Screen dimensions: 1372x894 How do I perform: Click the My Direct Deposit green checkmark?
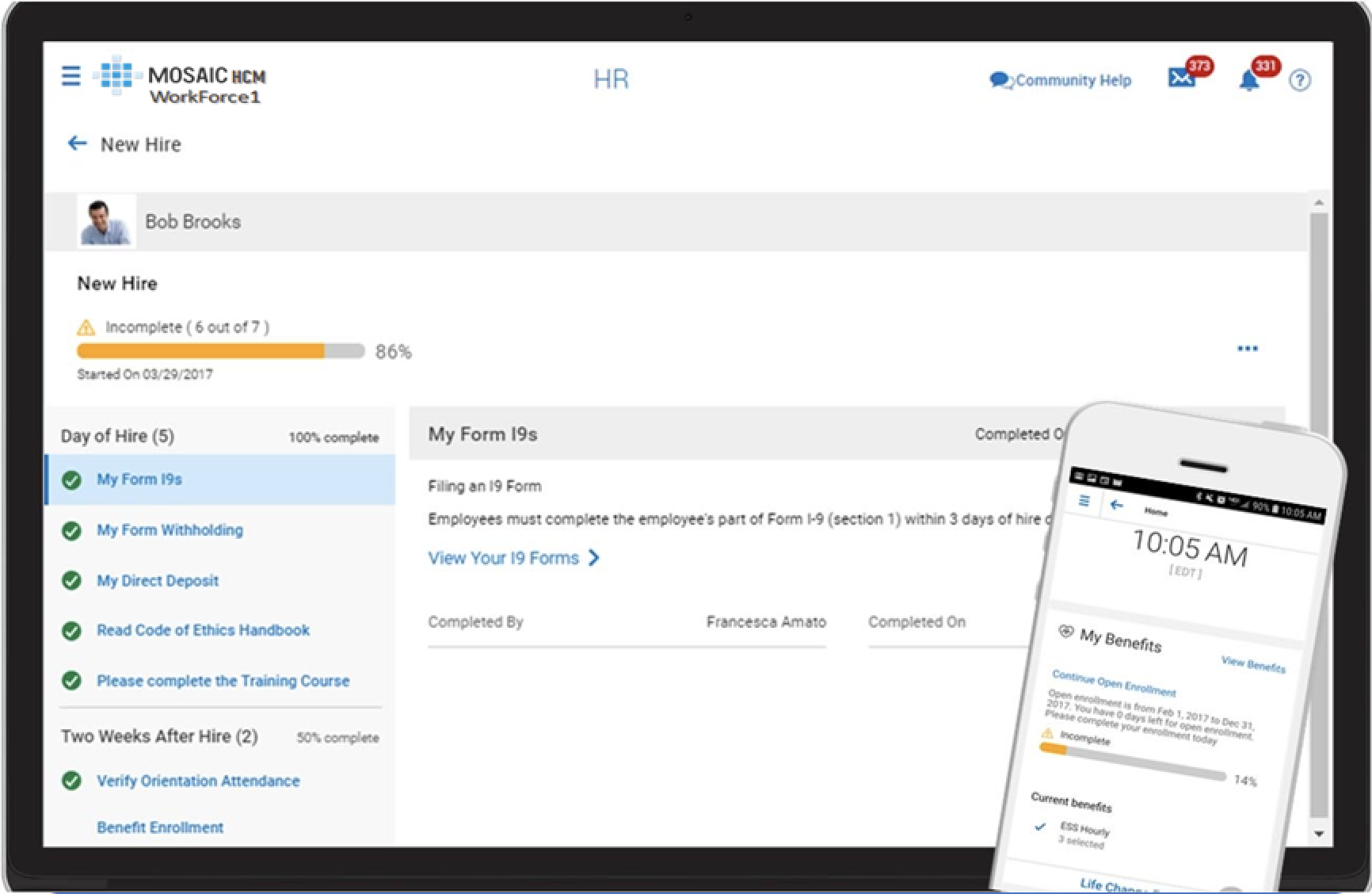coord(71,581)
